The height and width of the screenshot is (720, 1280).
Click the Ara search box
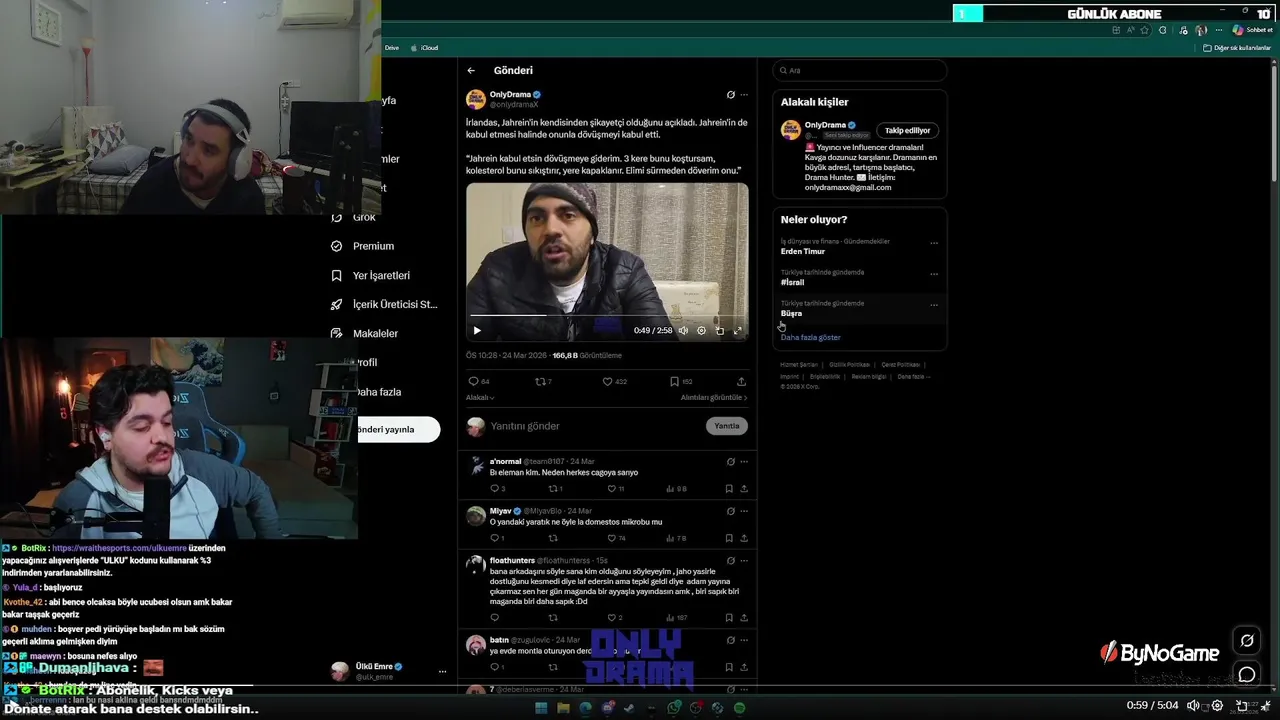point(860,70)
